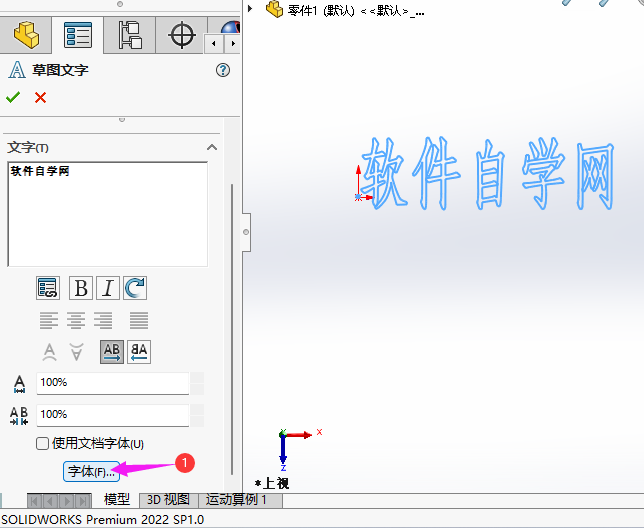This screenshot has width=644, height=528.
Task: Switch to the 3D 视图 tab
Action: [x=168, y=500]
